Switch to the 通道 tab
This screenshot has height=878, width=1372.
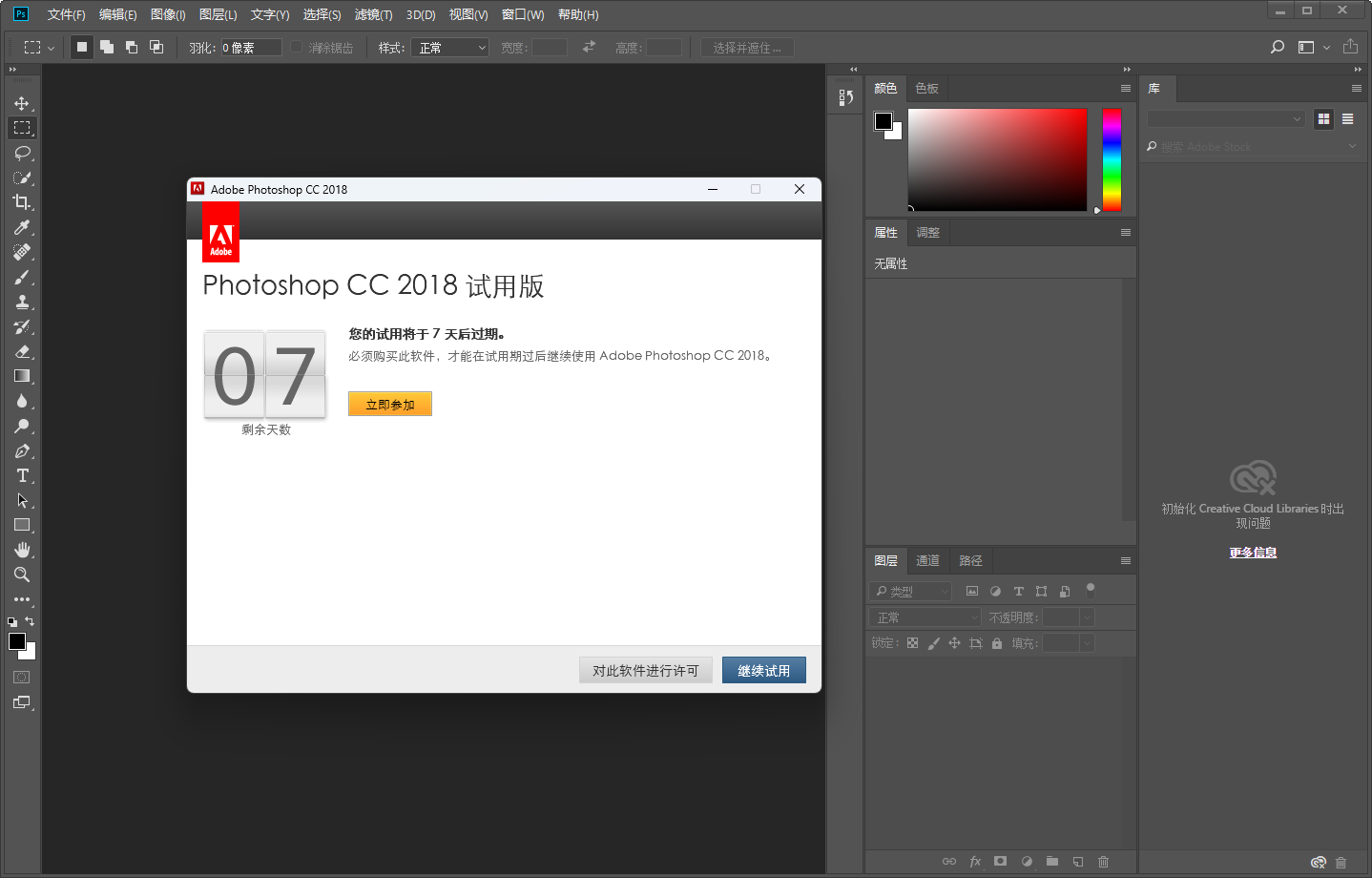coord(928,560)
